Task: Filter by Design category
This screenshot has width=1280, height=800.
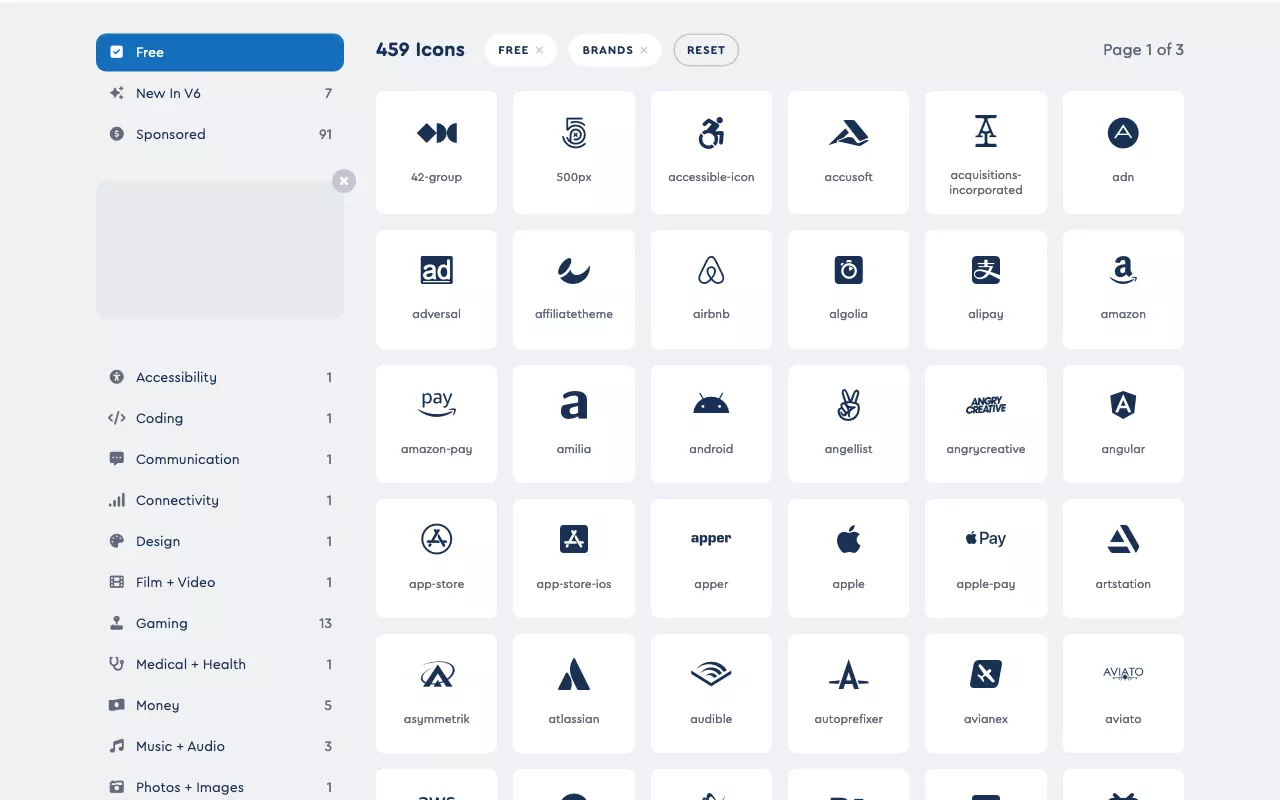Action: coord(220,541)
